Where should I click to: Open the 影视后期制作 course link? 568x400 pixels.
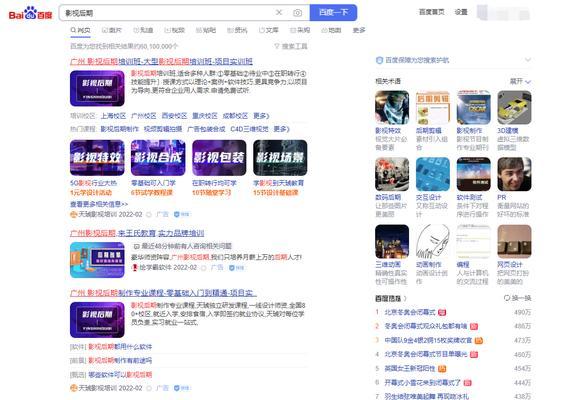[x=120, y=129]
